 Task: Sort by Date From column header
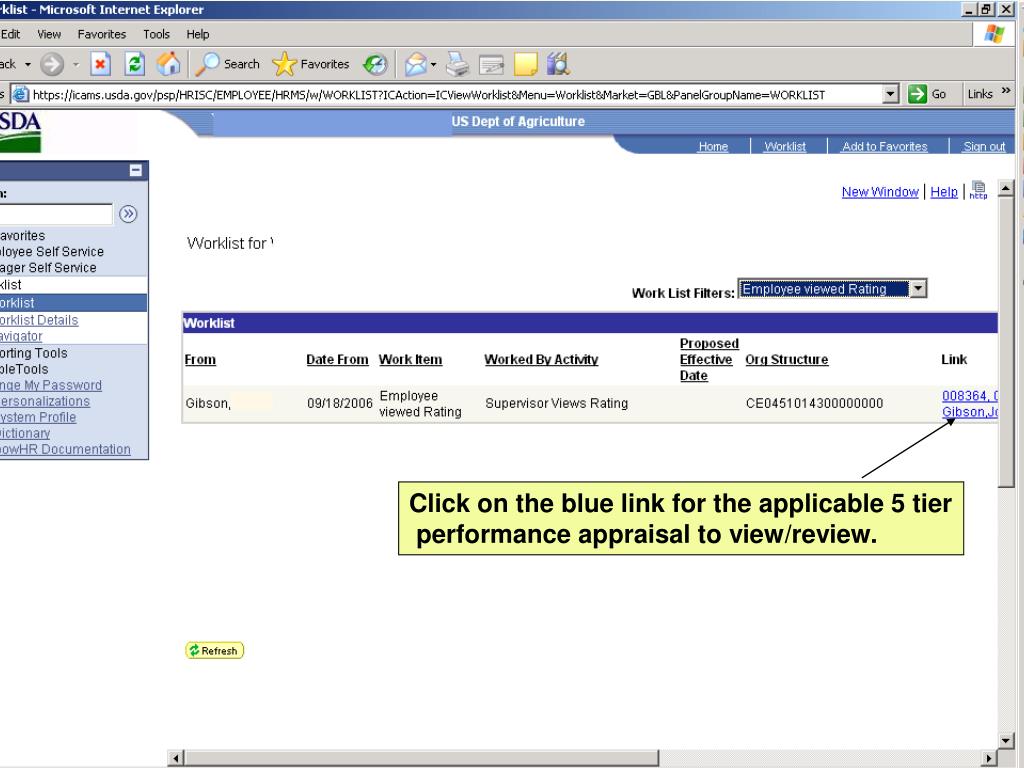(337, 359)
